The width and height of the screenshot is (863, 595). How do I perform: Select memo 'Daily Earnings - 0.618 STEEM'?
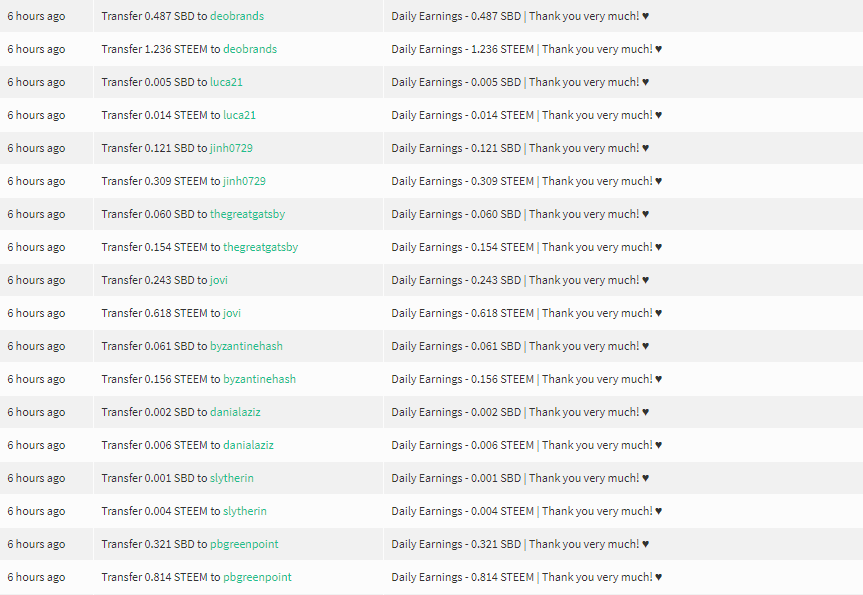pos(463,313)
